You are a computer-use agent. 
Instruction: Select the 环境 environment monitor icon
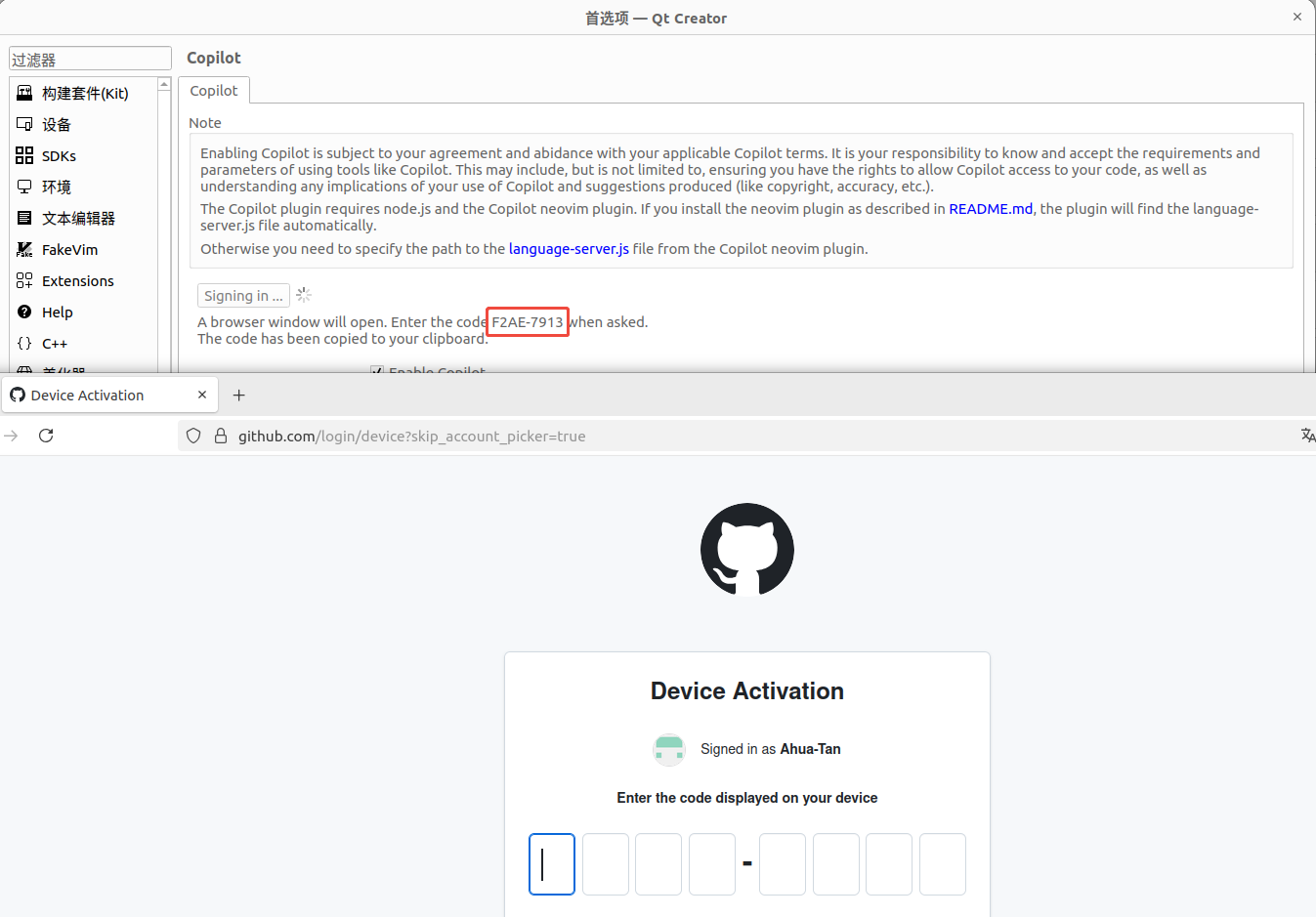(x=24, y=187)
